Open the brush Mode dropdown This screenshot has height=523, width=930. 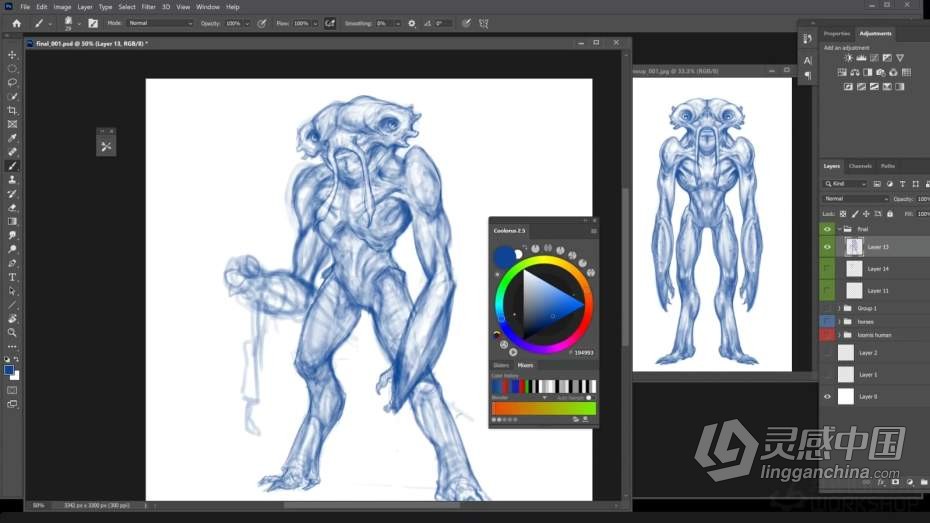coord(160,24)
